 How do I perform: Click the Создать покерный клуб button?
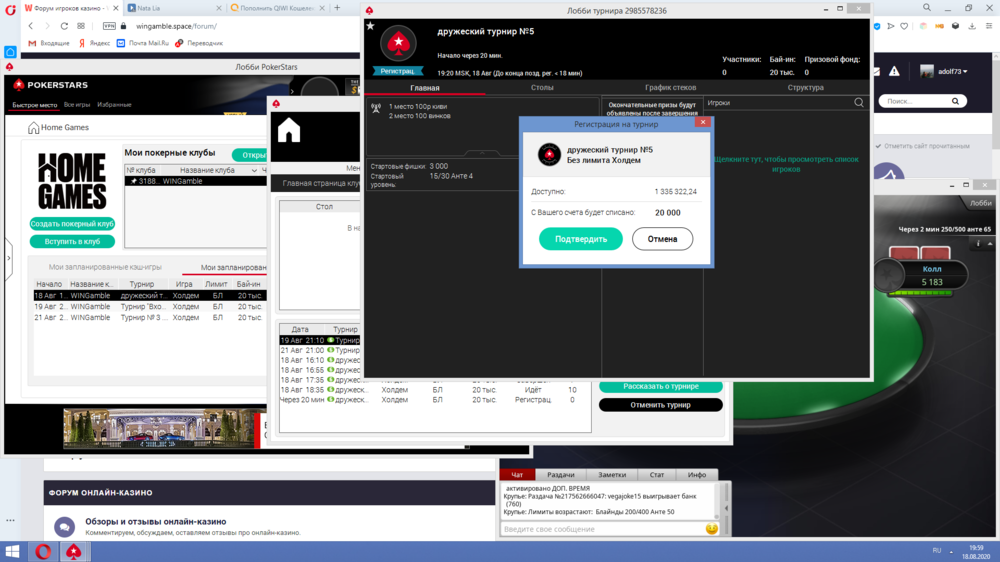(x=72, y=224)
